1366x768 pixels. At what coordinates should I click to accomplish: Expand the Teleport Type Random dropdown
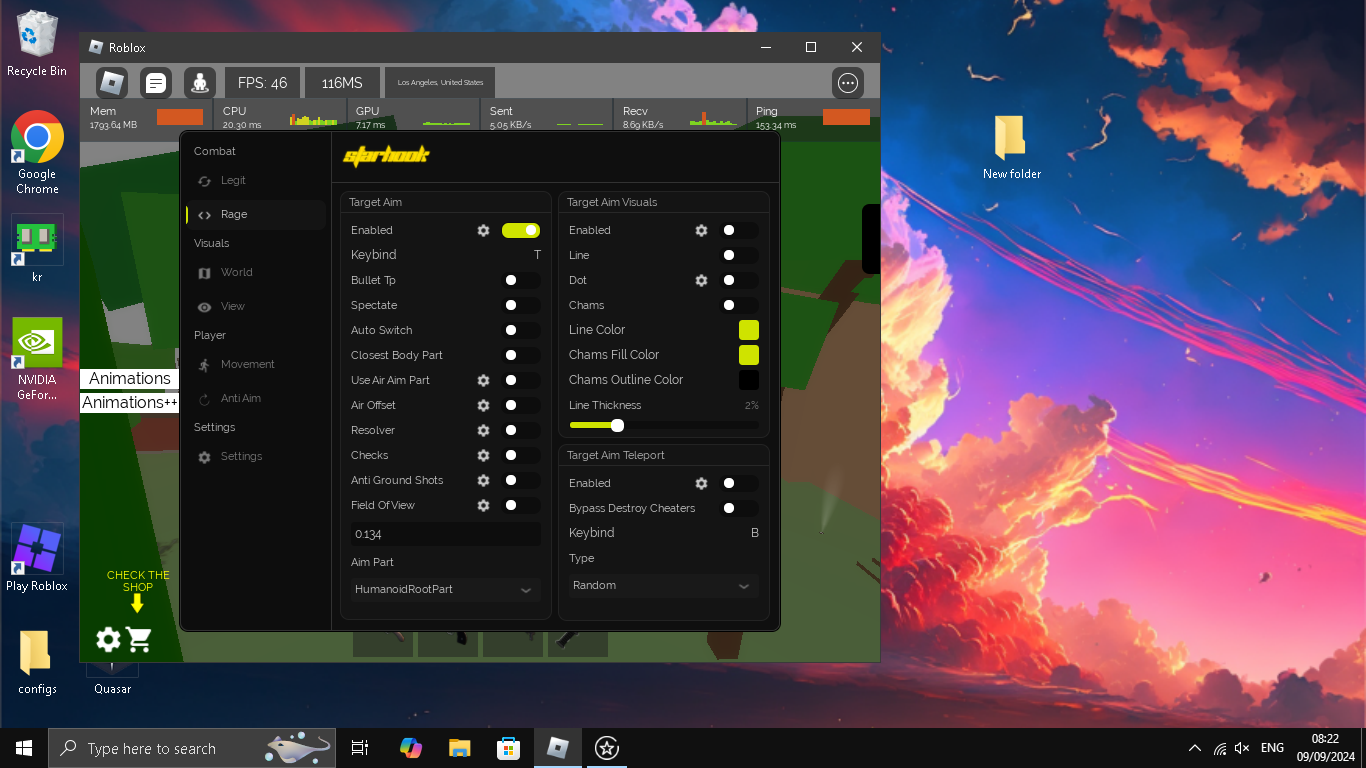[x=663, y=585]
